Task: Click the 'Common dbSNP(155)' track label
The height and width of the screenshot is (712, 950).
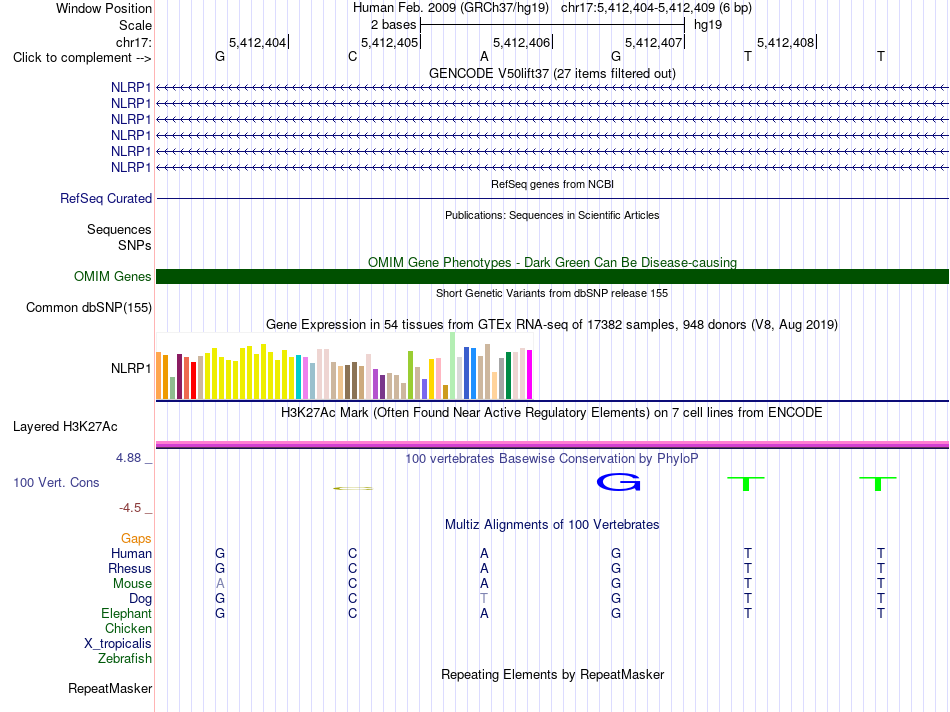Action: click(x=88, y=308)
